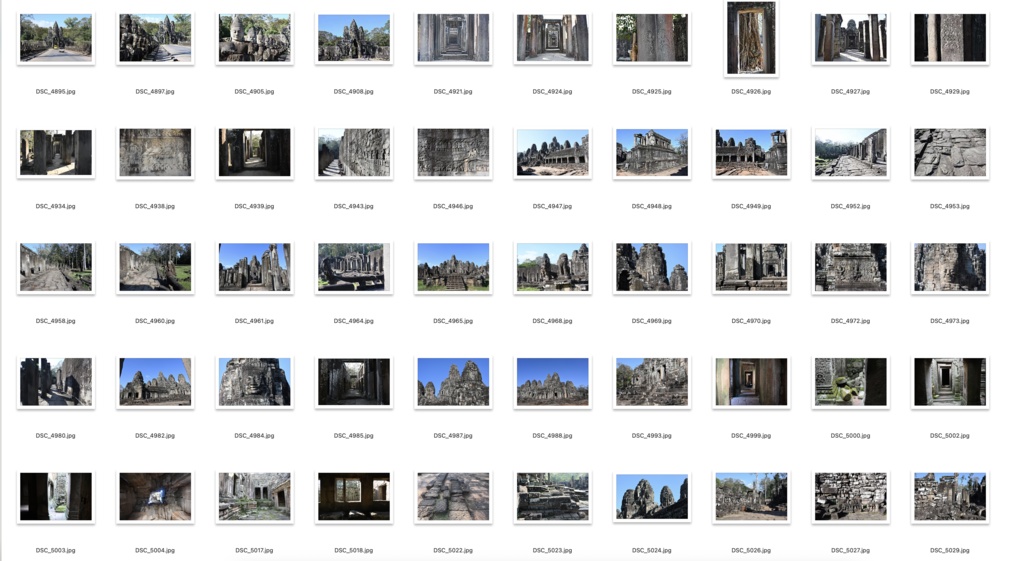Choose the DSC_5022.jpg thumbnail image
This screenshot has width=1024, height=561.
pyautogui.click(x=453, y=496)
